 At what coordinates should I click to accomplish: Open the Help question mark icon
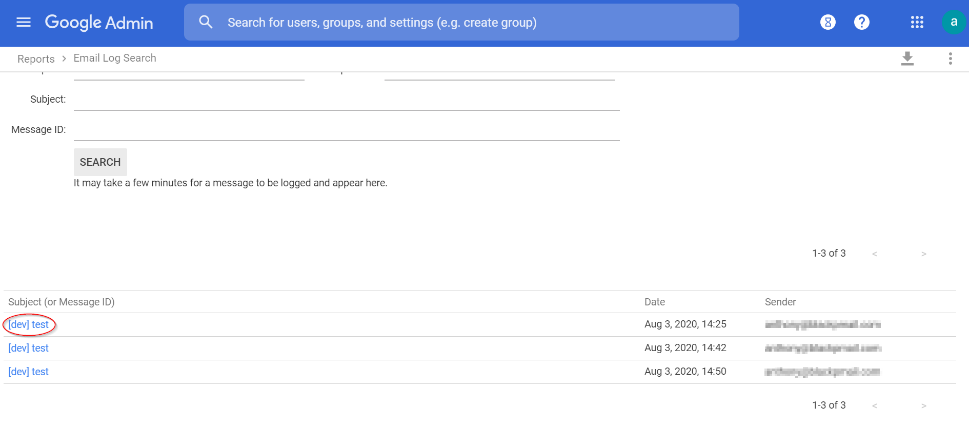pyautogui.click(x=861, y=22)
